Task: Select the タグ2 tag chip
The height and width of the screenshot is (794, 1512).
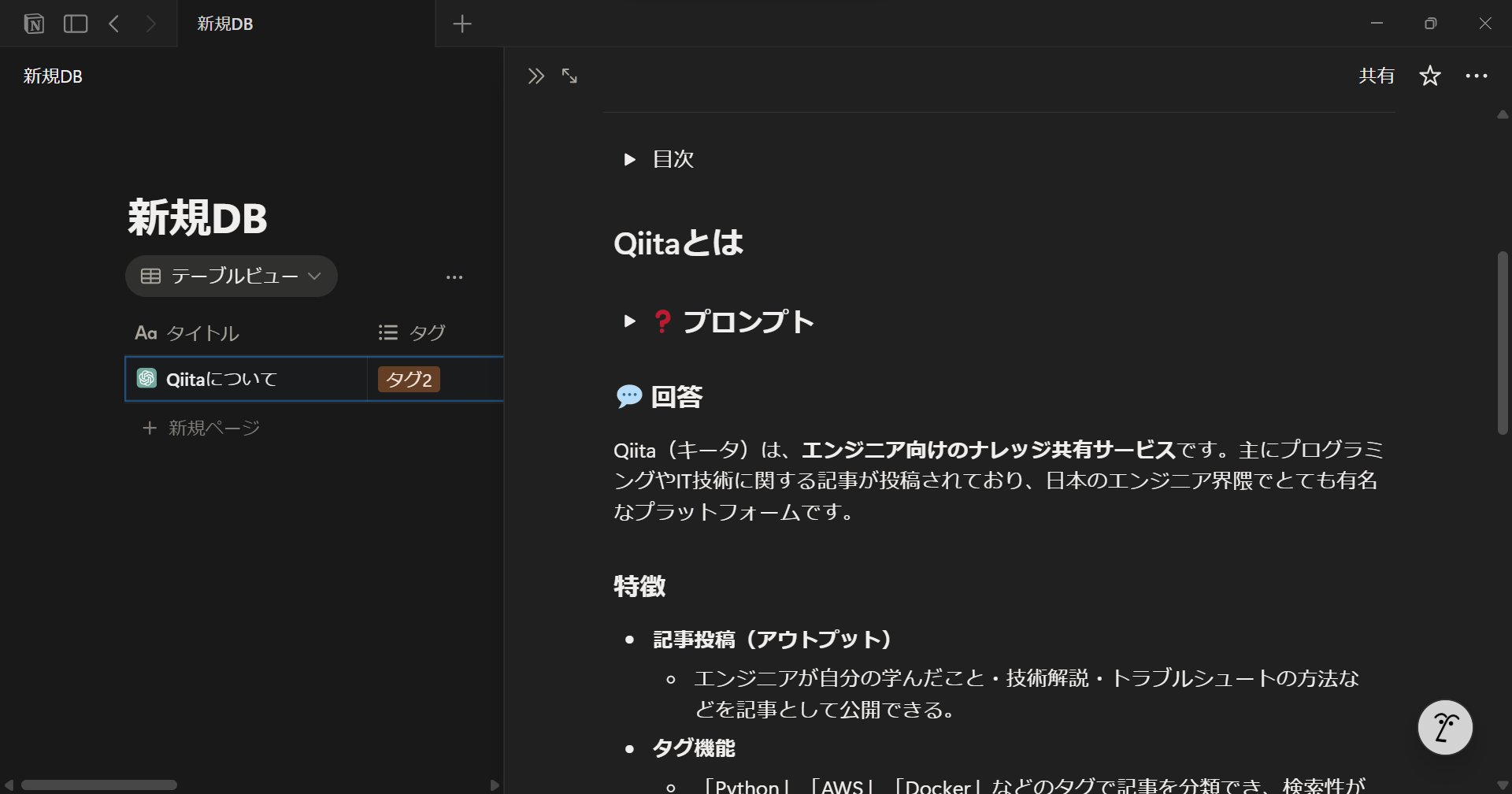Action: coord(408,379)
